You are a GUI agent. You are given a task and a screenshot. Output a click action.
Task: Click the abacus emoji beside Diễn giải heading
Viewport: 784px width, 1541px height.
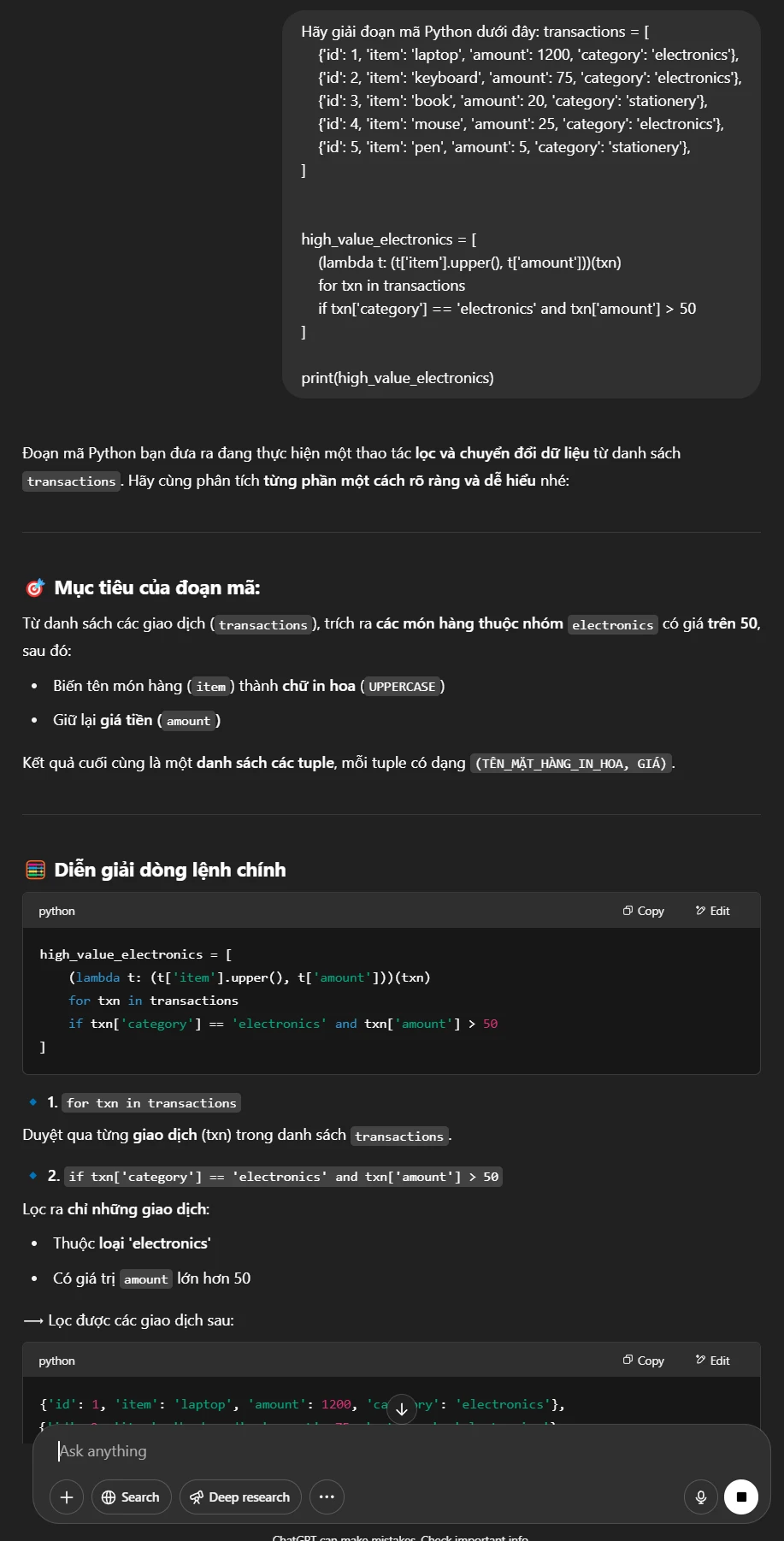(35, 871)
